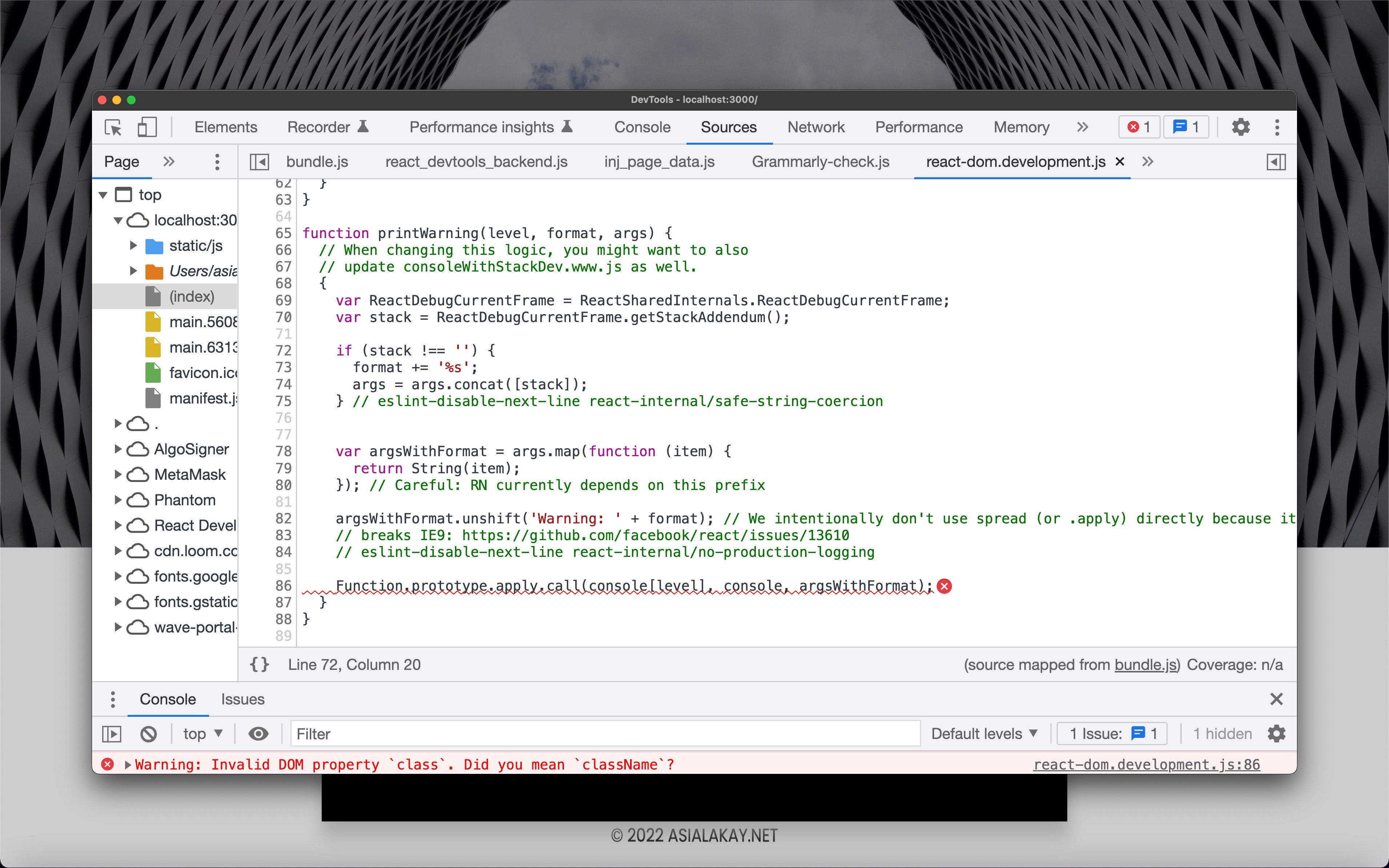Open the Default levels dropdown
The height and width of the screenshot is (868, 1389).
pyautogui.click(x=984, y=734)
